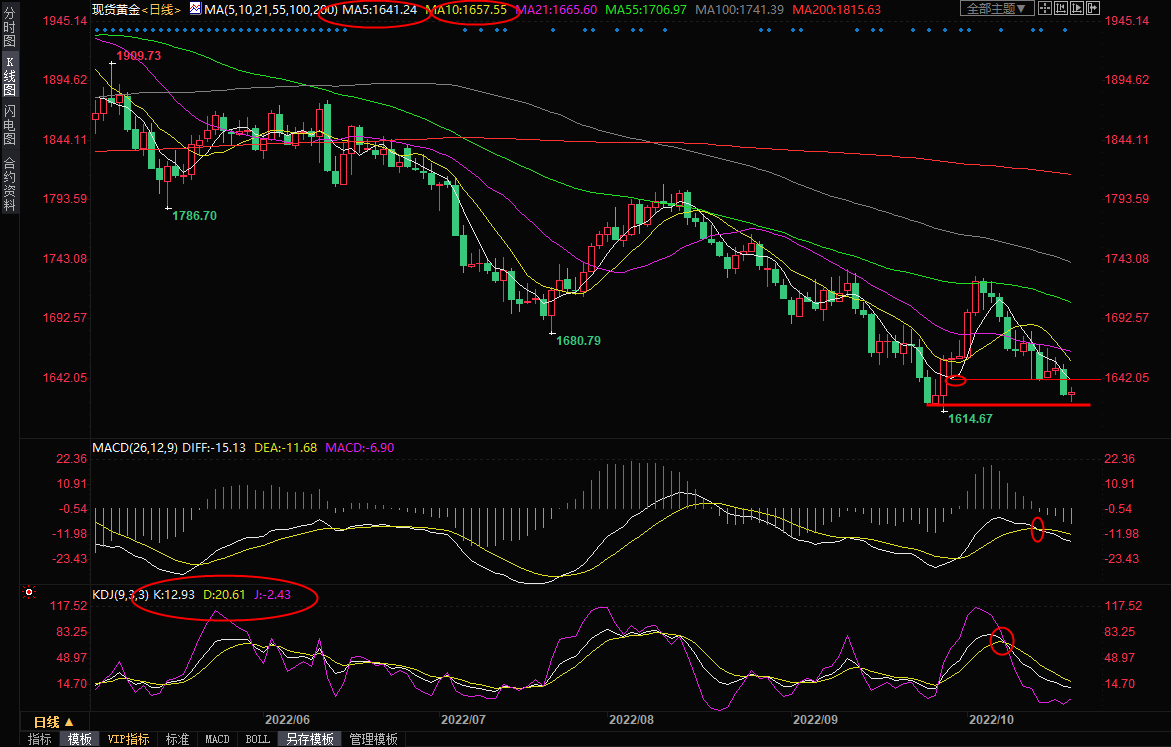The image size is (1171, 747).
Task: Click the MA indicator chart icon
Action: [194, 9]
